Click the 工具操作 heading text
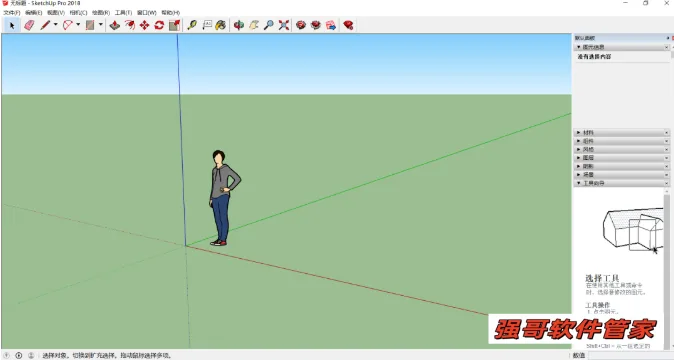Image resolution: width=674 pixels, height=360 pixels. coord(597,305)
